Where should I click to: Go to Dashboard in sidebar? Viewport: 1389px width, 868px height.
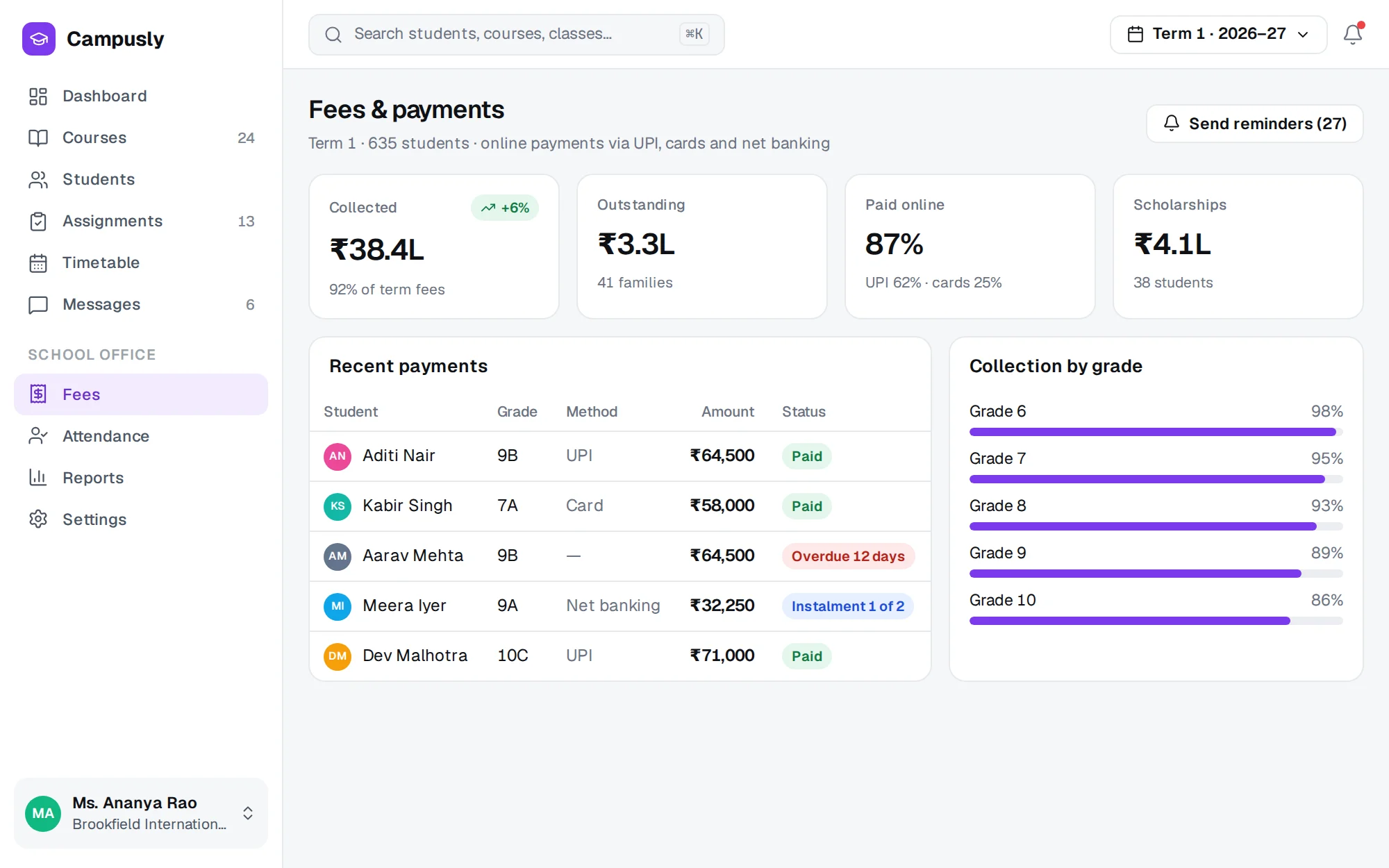point(141,96)
